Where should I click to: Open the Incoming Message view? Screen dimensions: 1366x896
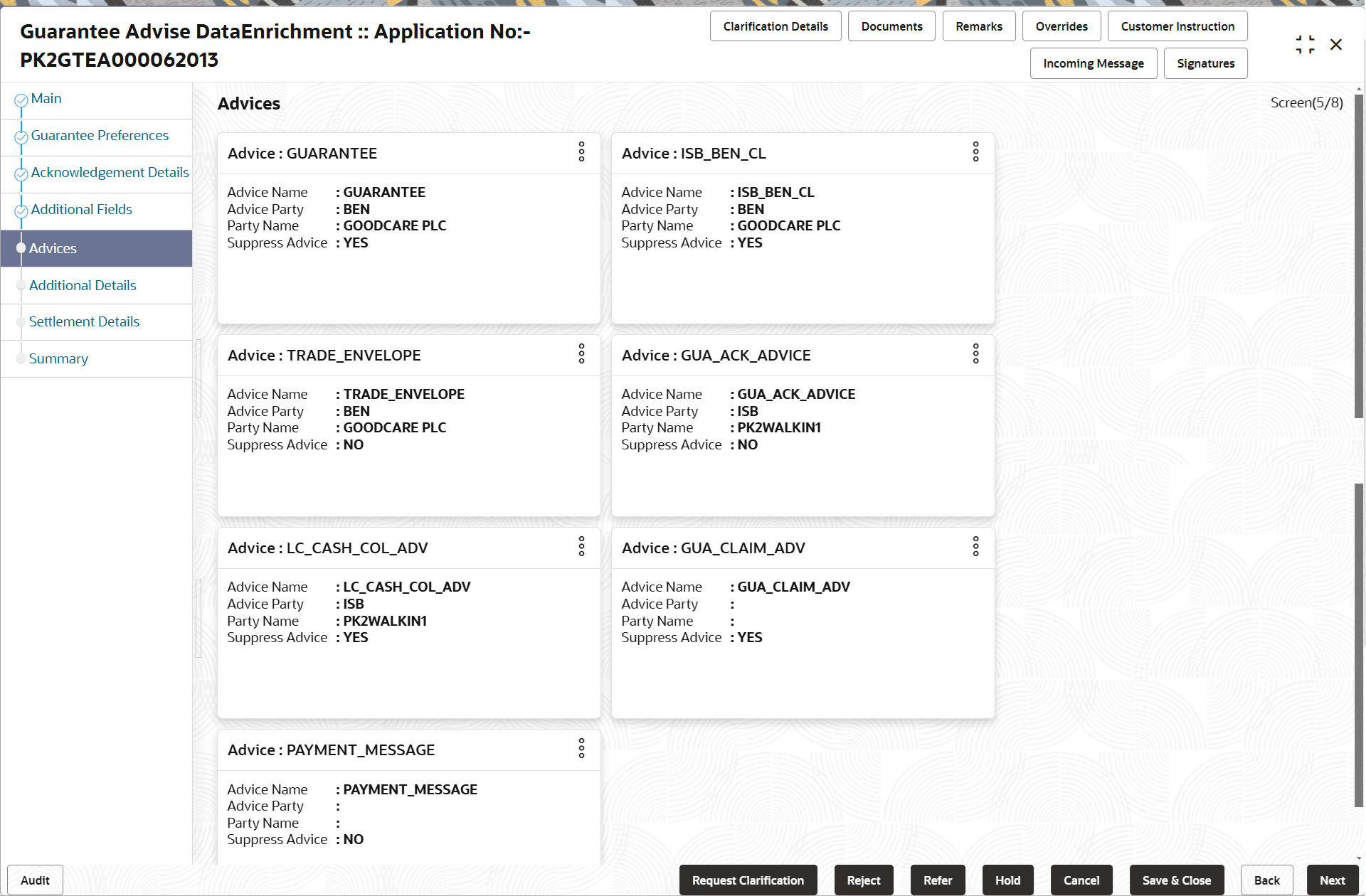pyautogui.click(x=1093, y=63)
